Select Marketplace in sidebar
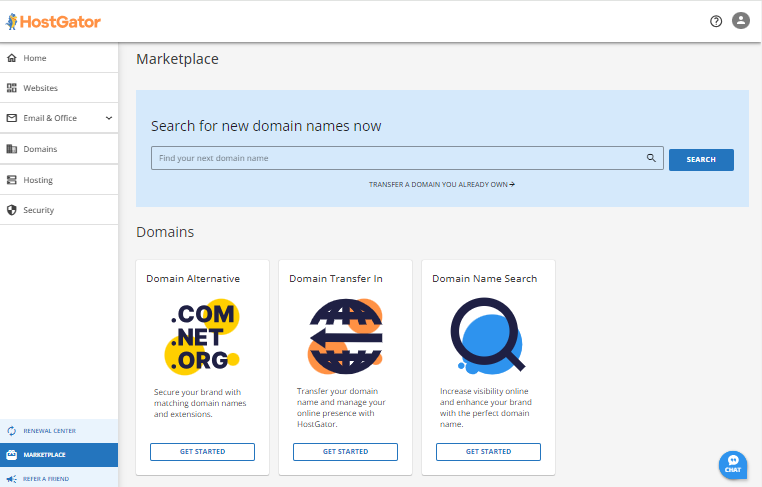Image resolution: width=762 pixels, height=487 pixels. point(59,455)
